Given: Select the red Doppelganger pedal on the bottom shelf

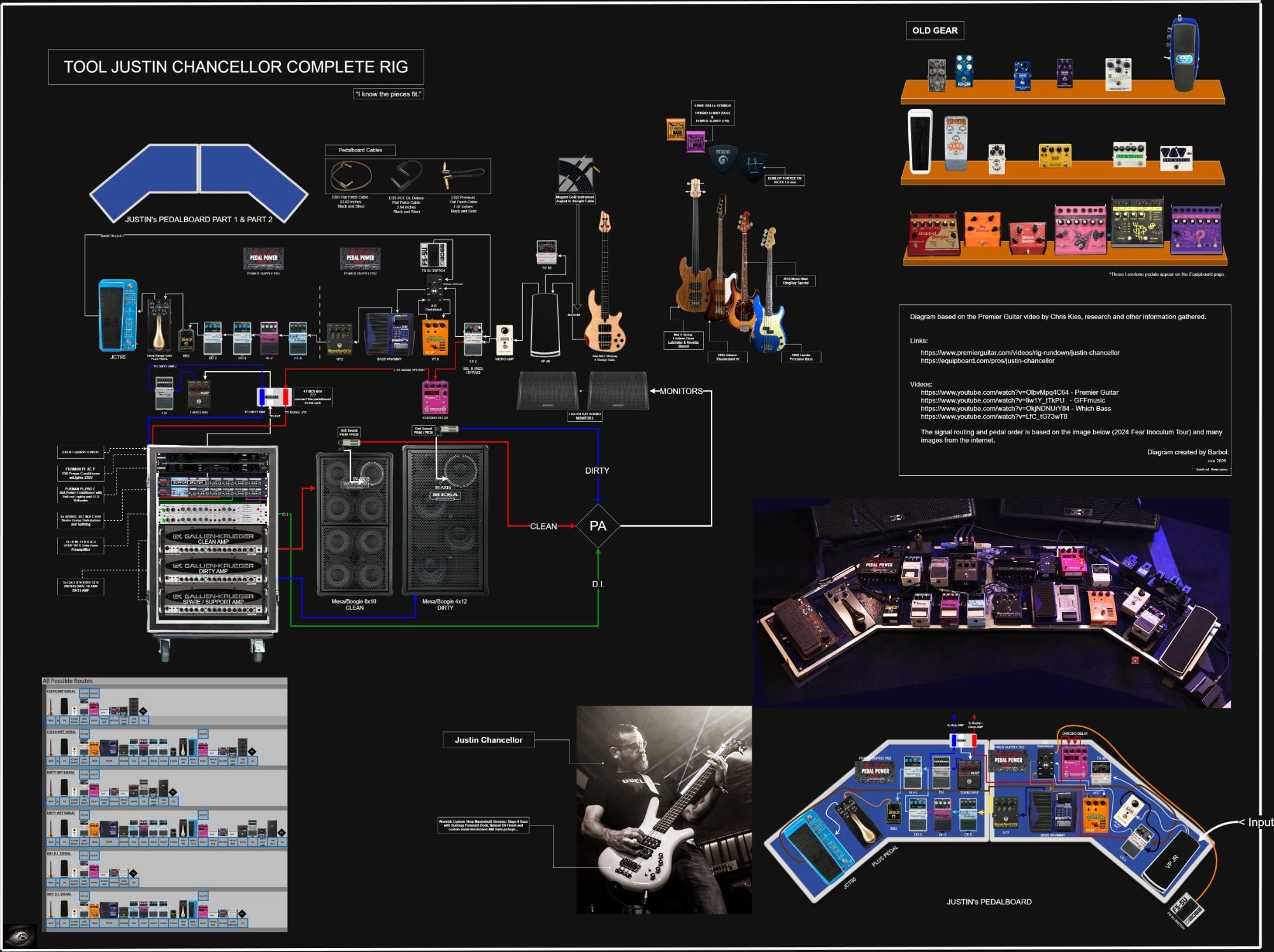Looking at the screenshot, I should point(933,234).
